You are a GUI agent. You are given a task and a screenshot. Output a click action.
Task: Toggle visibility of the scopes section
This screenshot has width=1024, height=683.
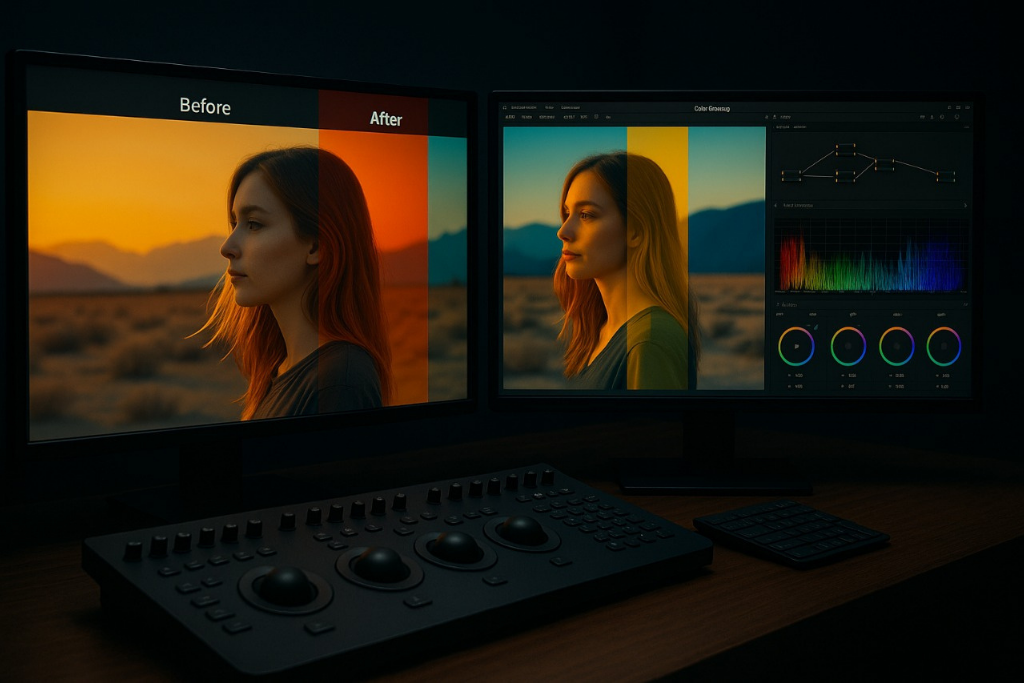(x=775, y=205)
